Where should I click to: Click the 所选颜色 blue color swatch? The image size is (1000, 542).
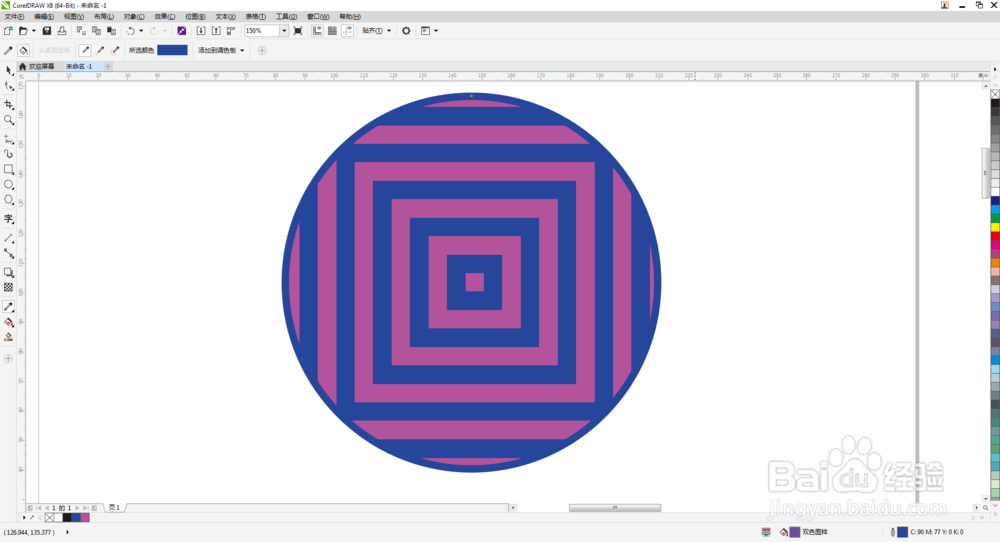tap(172, 50)
